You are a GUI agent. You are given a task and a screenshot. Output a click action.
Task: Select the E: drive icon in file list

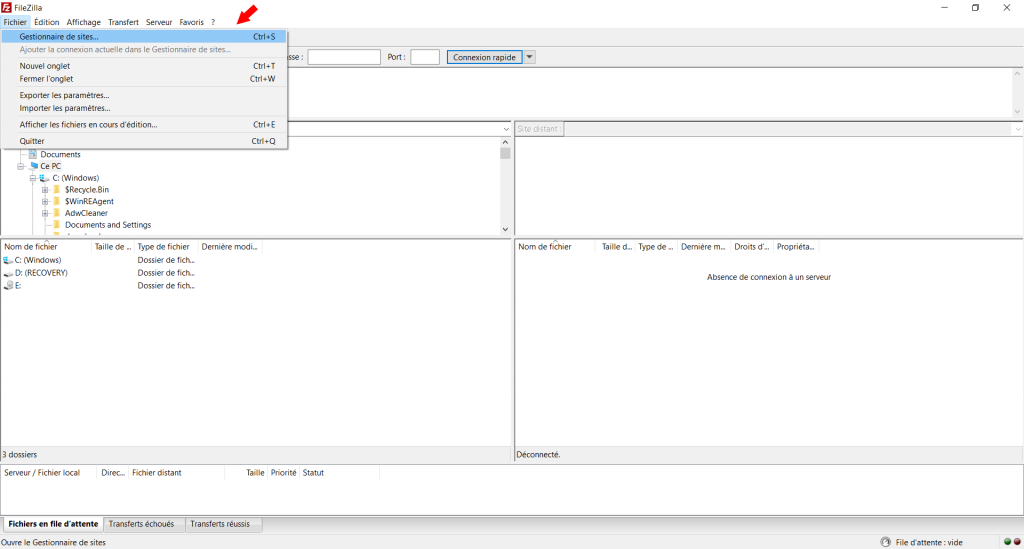[x=8, y=285]
